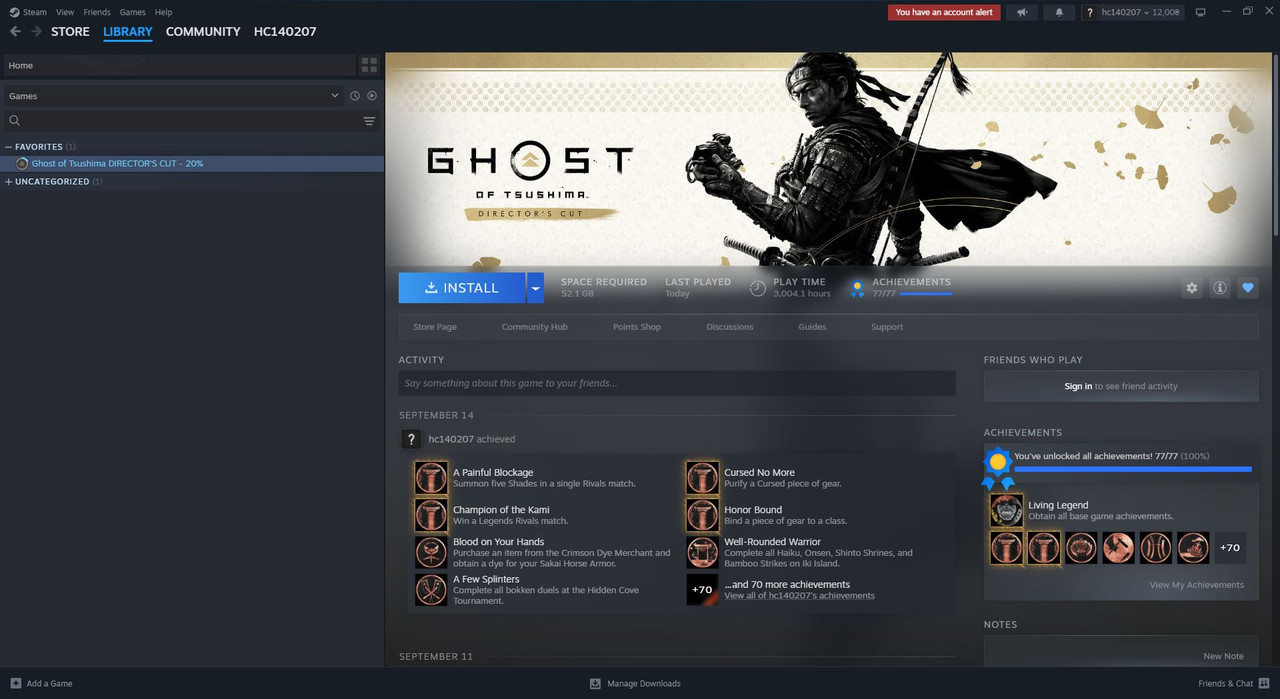The width and height of the screenshot is (1280, 699).
Task: Open Friends & Chat icon
Action: (1263, 683)
